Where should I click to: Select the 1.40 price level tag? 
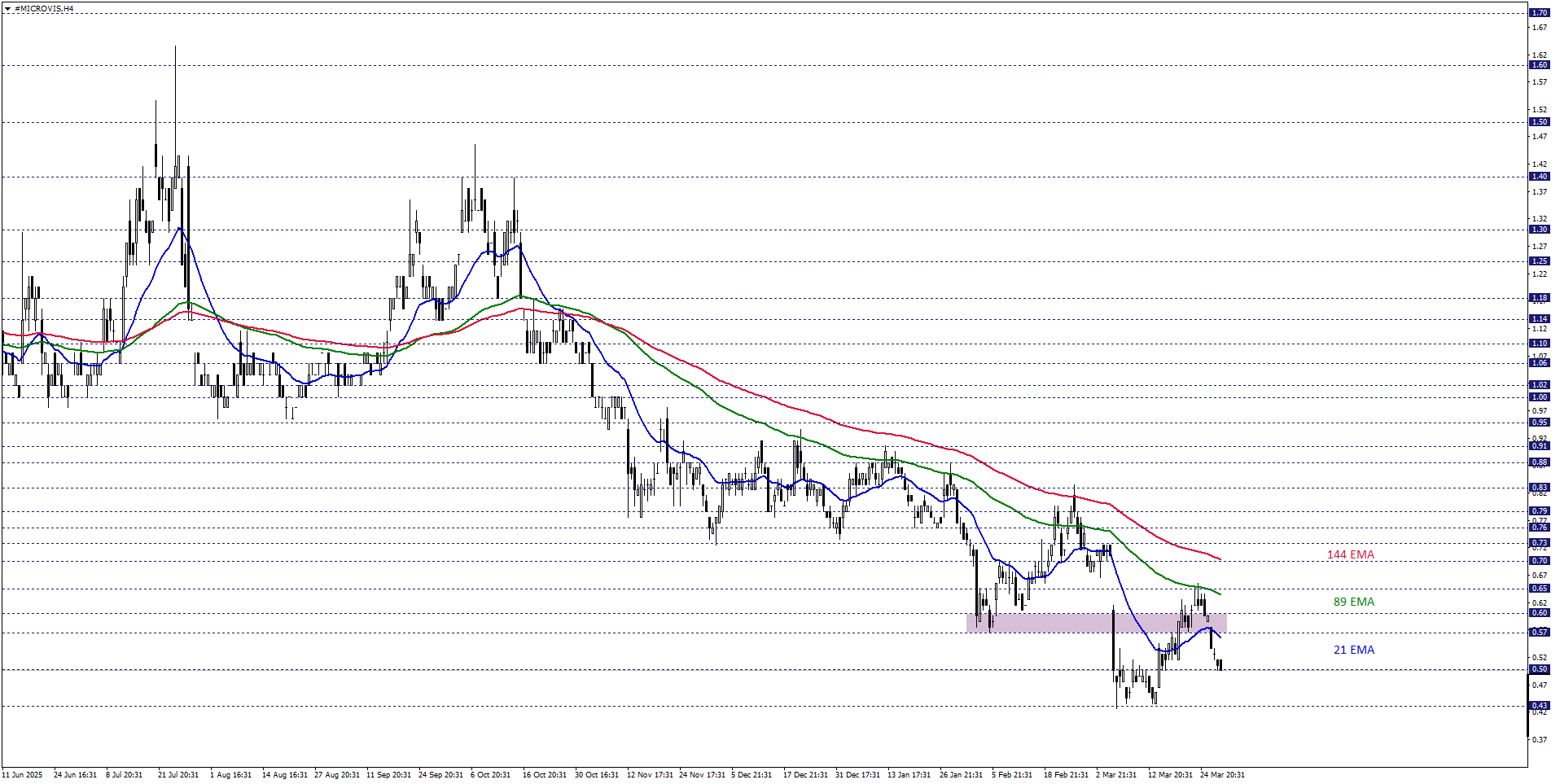[1539, 177]
